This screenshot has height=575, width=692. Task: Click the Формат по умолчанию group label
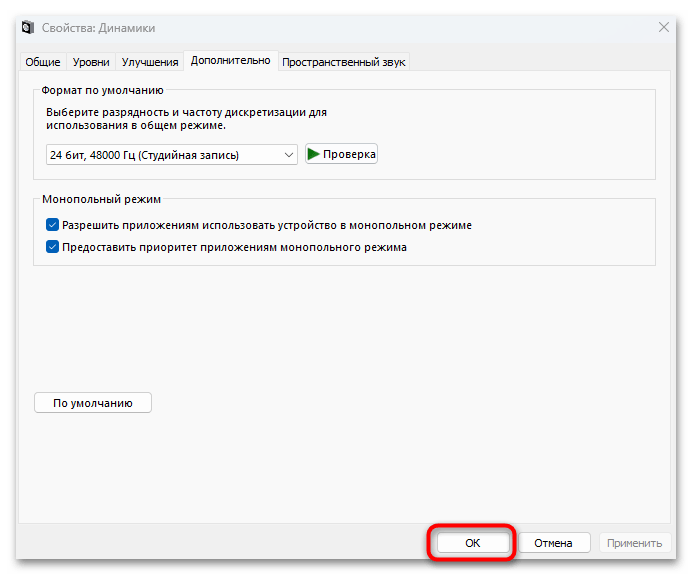(x=102, y=90)
